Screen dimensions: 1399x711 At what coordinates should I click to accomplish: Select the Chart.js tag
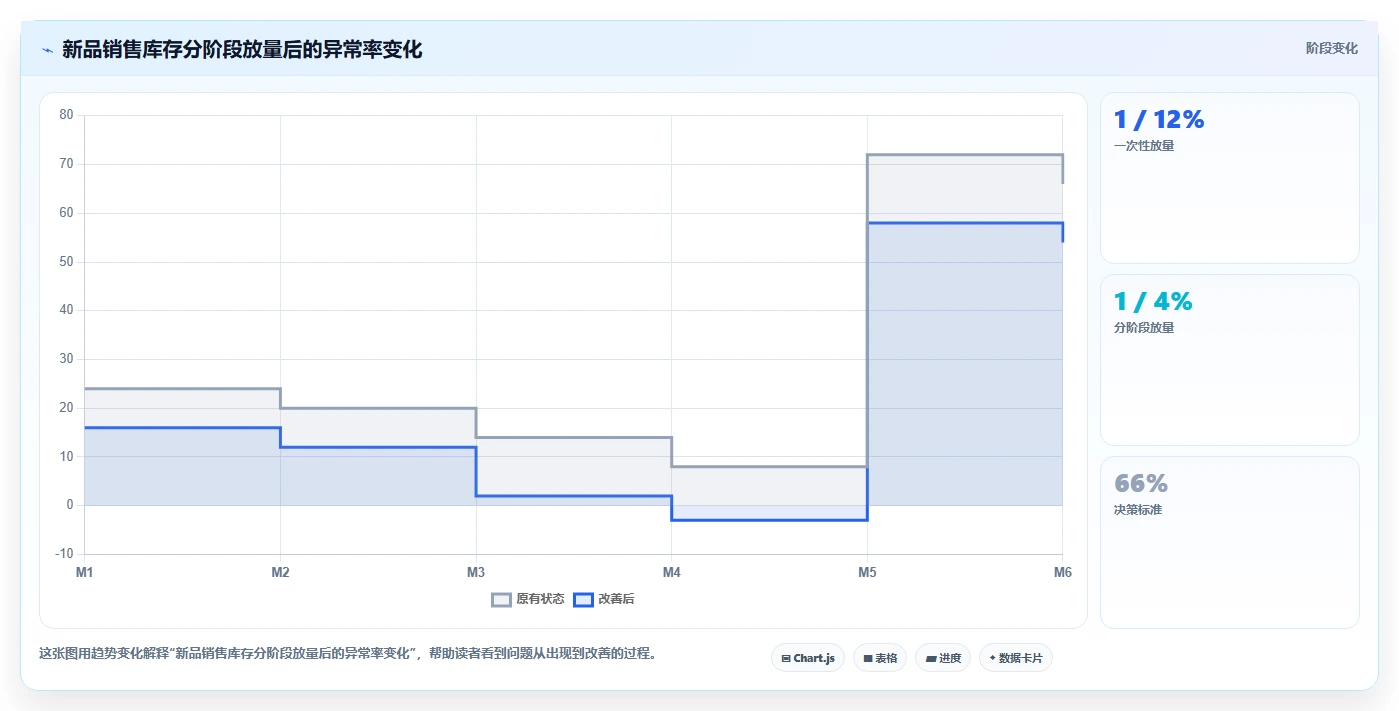808,658
